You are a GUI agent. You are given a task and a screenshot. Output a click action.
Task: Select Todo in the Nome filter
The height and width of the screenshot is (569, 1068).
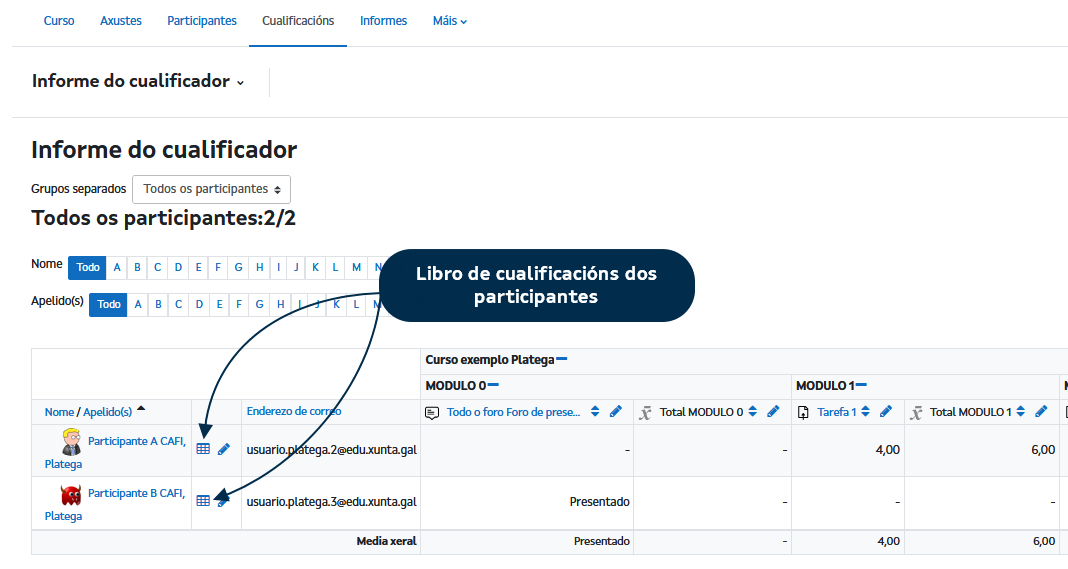[x=88, y=267]
